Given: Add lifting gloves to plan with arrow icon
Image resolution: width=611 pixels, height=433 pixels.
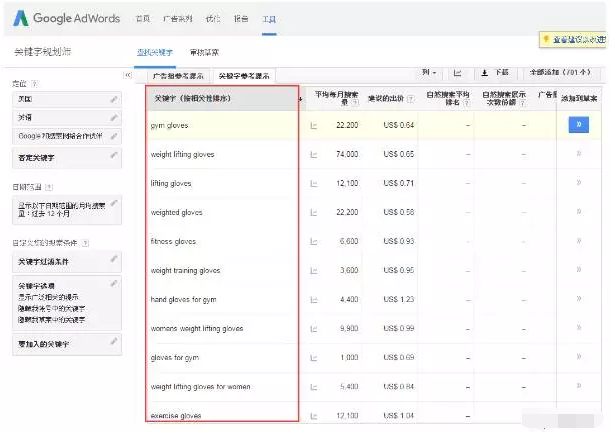Looking at the screenshot, I should [579, 183].
